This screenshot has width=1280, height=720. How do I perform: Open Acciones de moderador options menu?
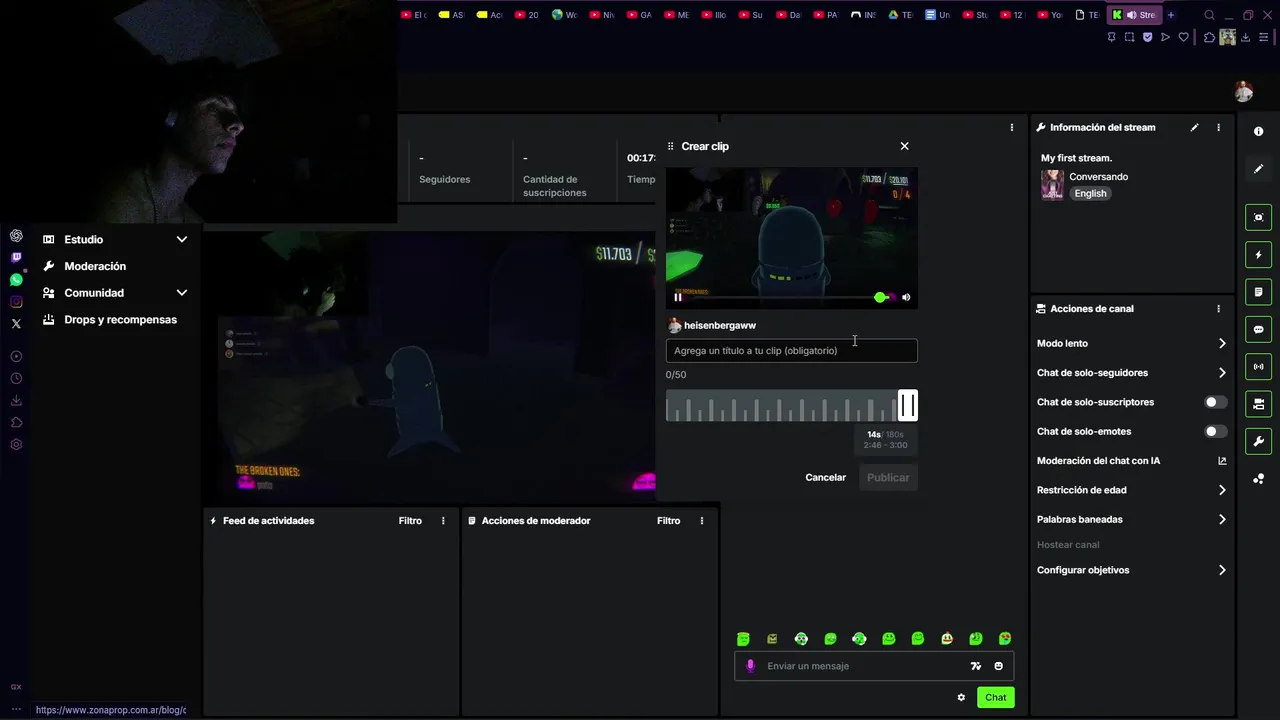pyautogui.click(x=702, y=521)
